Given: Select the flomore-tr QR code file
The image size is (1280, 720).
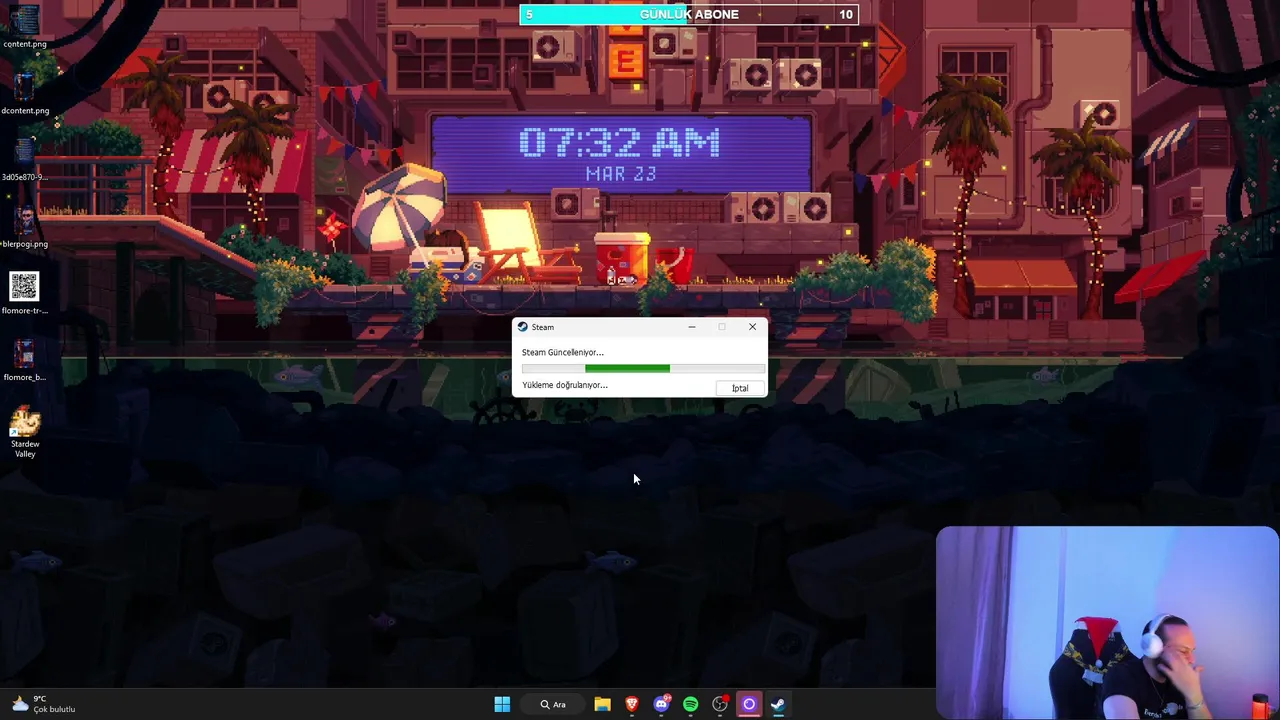Looking at the screenshot, I should point(24,293).
